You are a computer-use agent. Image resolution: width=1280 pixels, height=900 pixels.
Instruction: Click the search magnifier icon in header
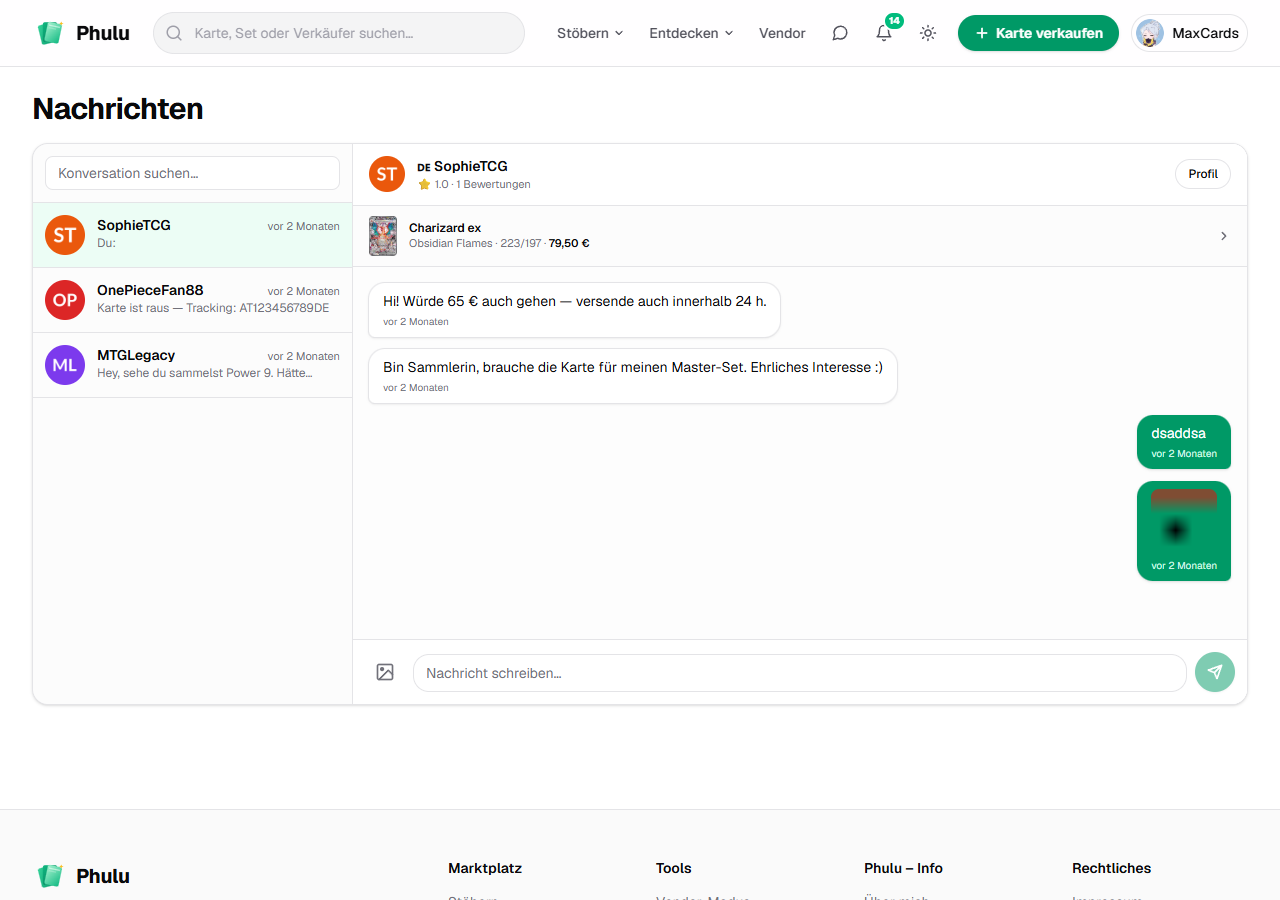click(x=174, y=33)
